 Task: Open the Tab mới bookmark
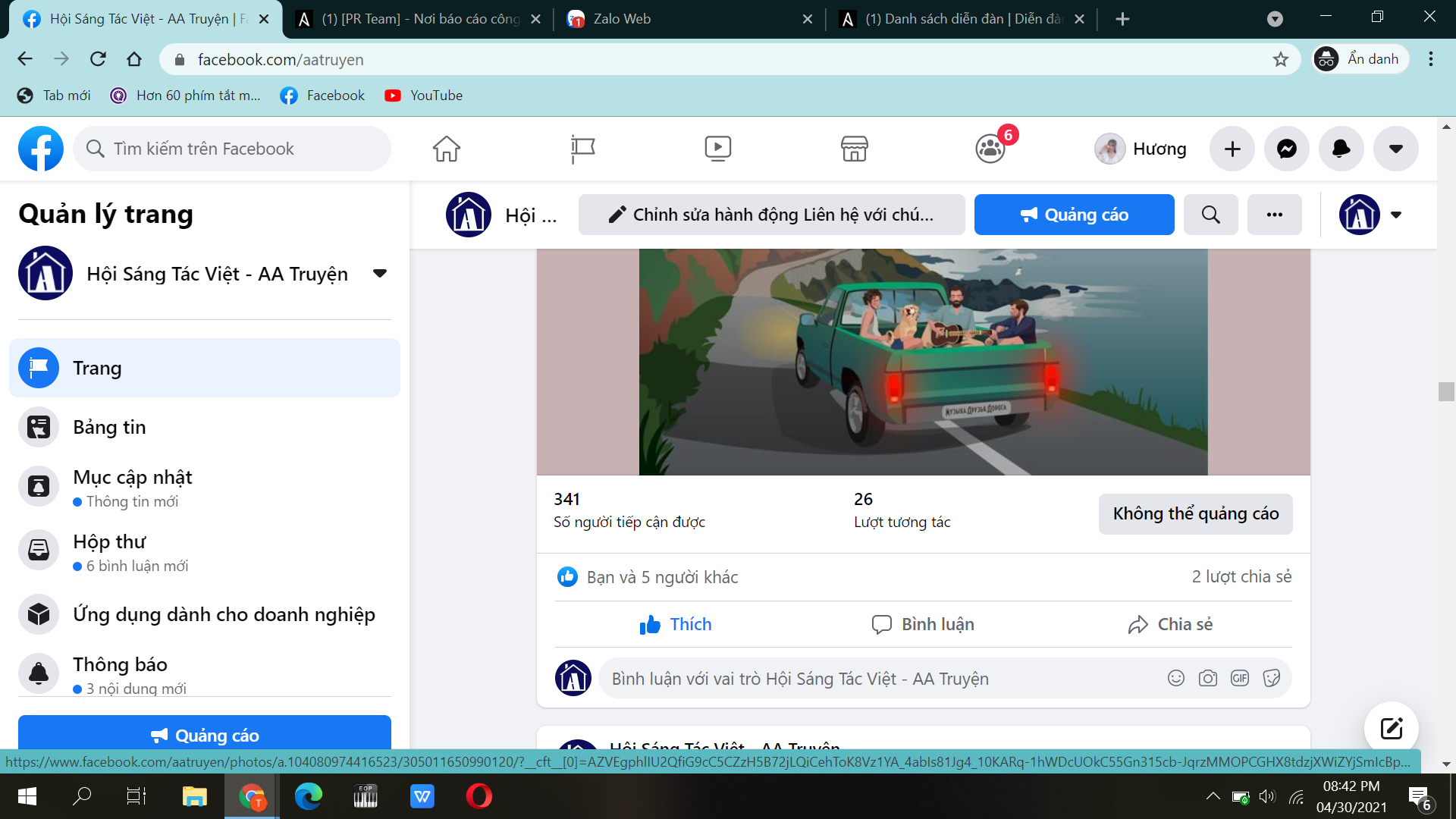click(x=54, y=96)
